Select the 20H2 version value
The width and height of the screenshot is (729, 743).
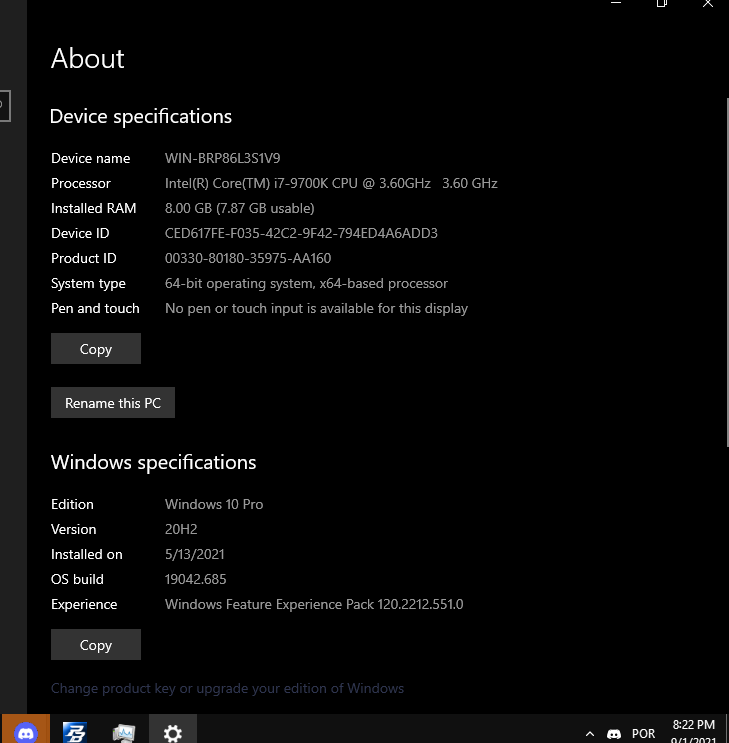coord(181,529)
